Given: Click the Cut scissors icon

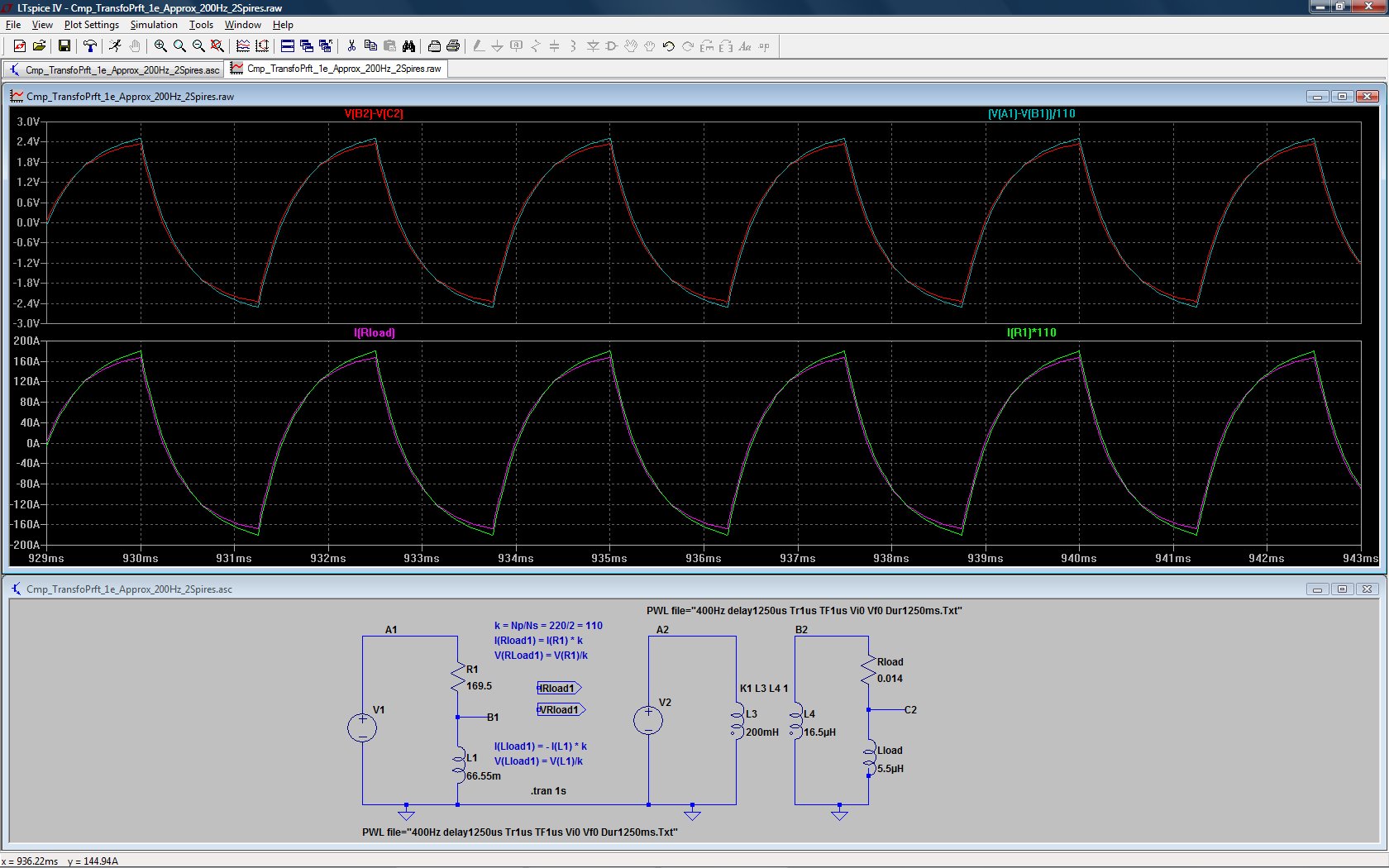Looking at the screenshot, I should point(351,46).
